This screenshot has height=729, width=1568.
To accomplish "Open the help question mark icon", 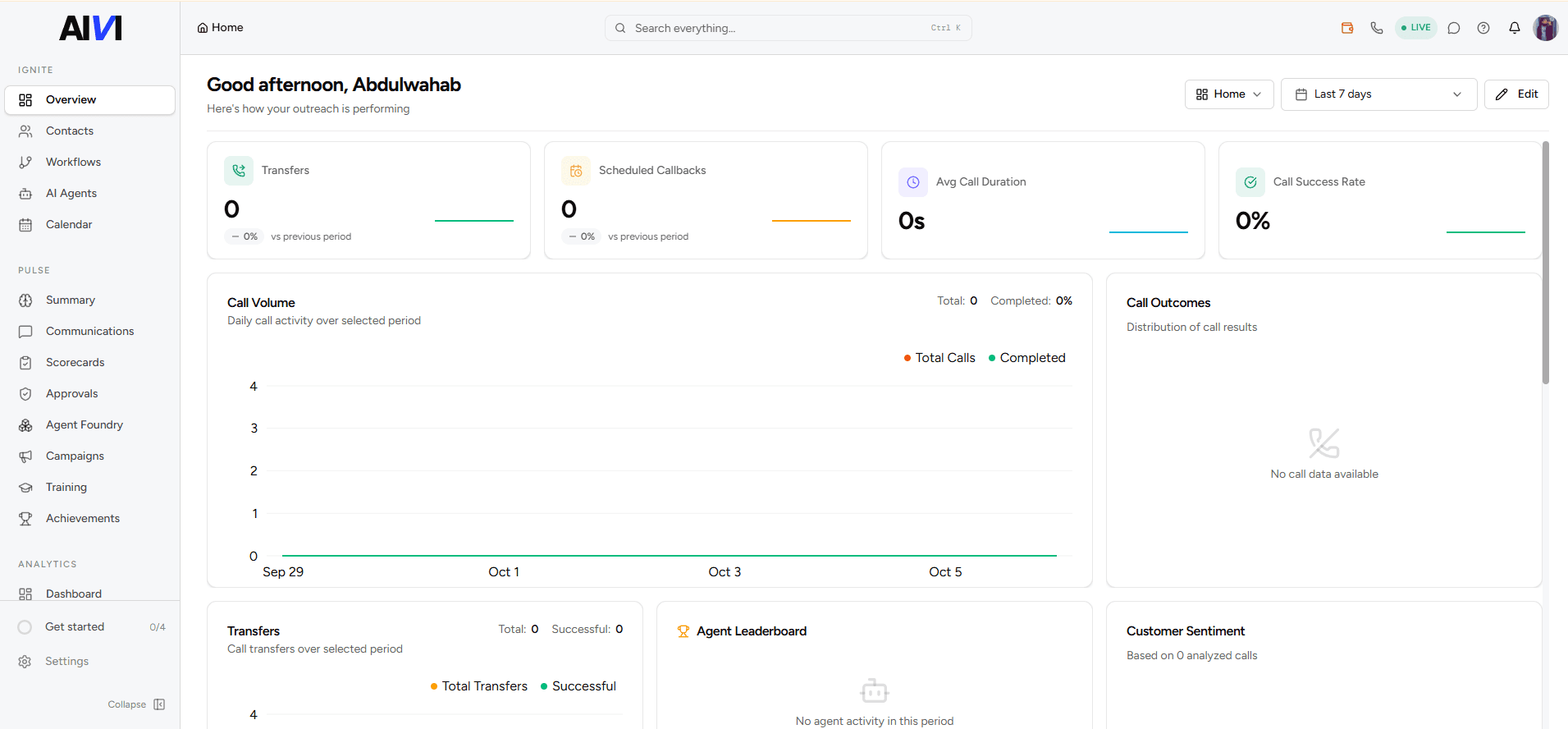I will click(x=1483, y=28).
